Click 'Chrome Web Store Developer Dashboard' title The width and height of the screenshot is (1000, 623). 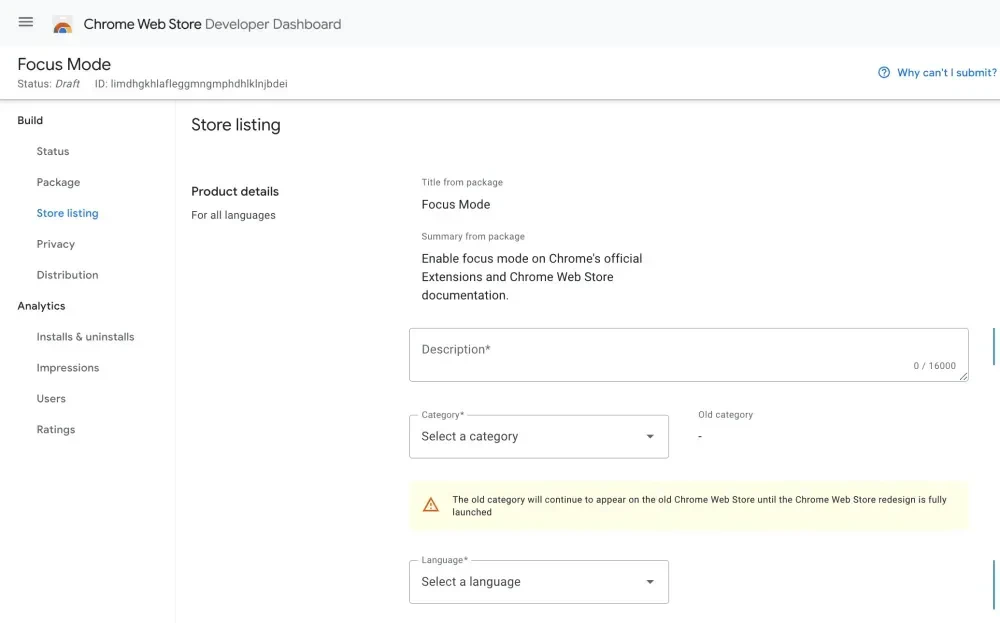click(x=212, y=24)
